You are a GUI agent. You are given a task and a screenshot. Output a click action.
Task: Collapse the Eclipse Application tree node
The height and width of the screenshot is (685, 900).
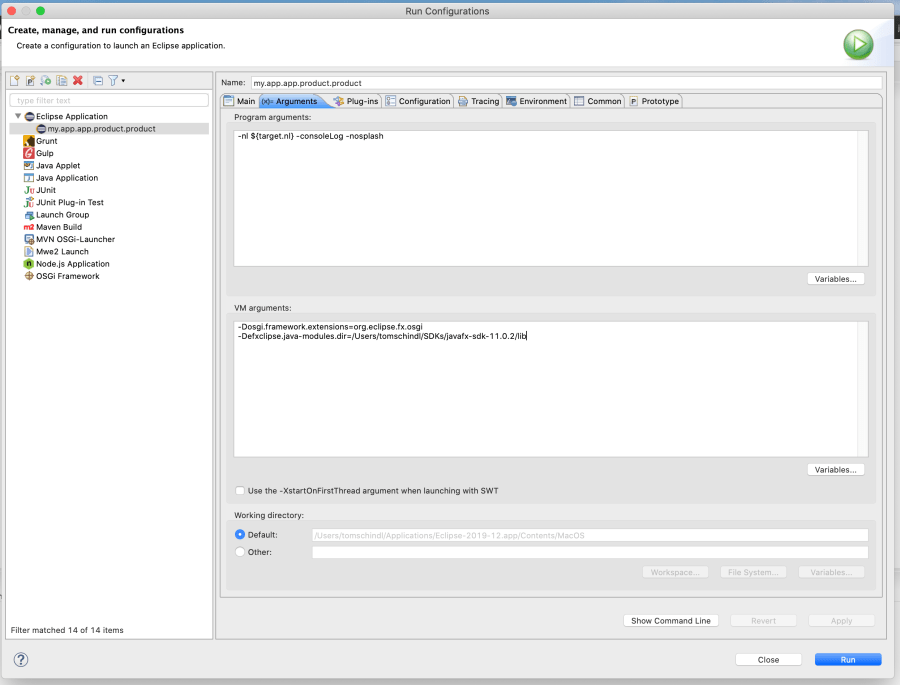tap(17, 117)
